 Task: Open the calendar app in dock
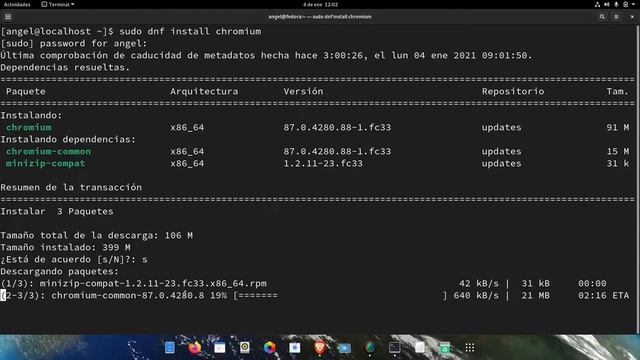coord(220,347)
